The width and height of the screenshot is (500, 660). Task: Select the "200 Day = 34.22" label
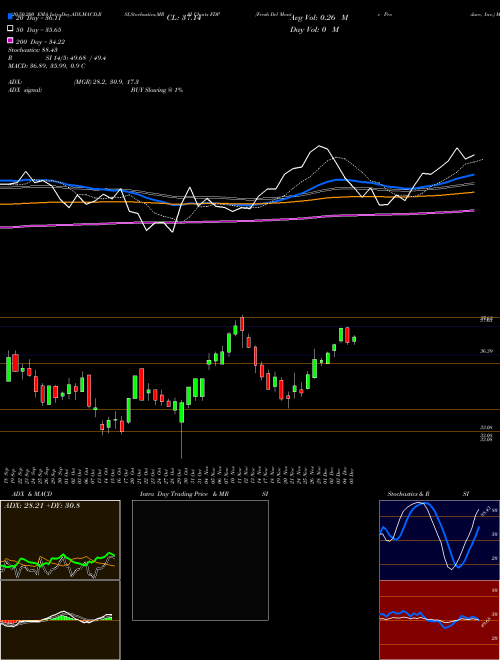point(40,42)
